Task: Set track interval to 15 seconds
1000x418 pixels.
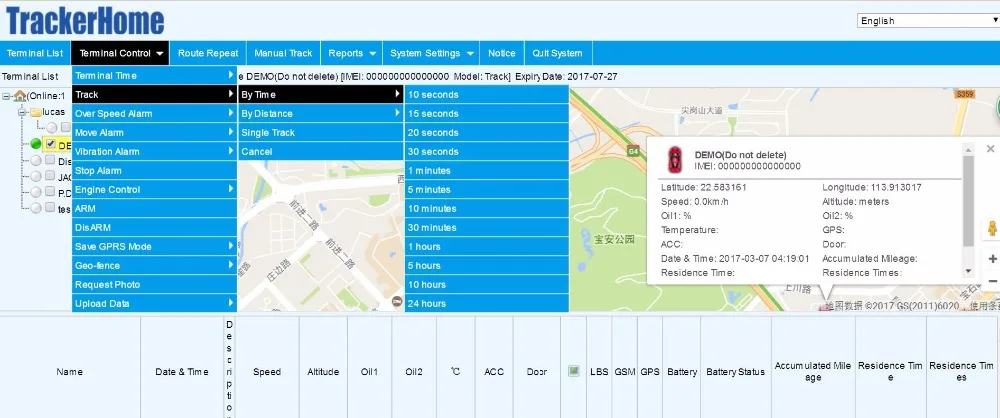Action: point(487,114)
